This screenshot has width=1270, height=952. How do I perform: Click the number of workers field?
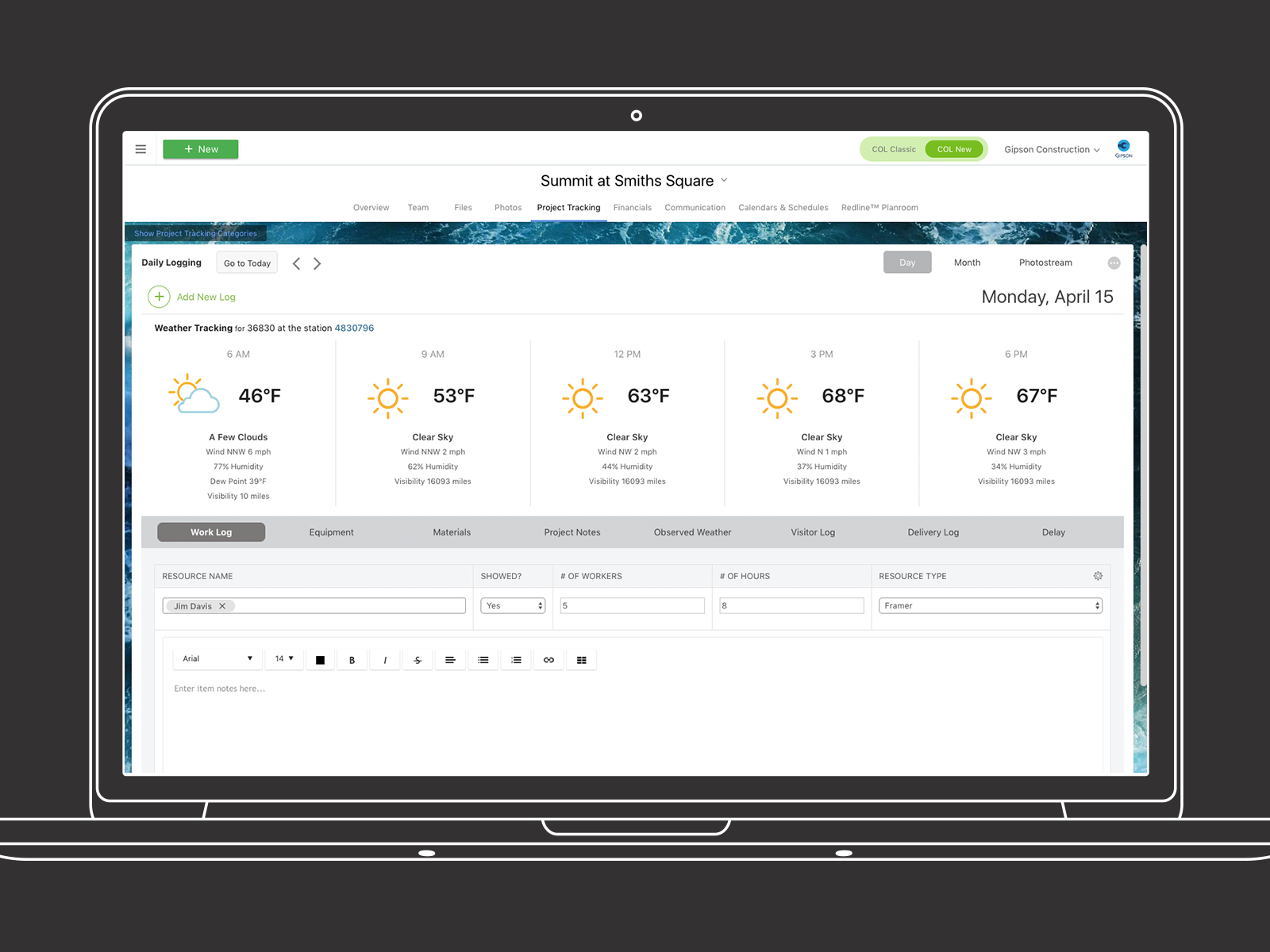coord(632,605)
